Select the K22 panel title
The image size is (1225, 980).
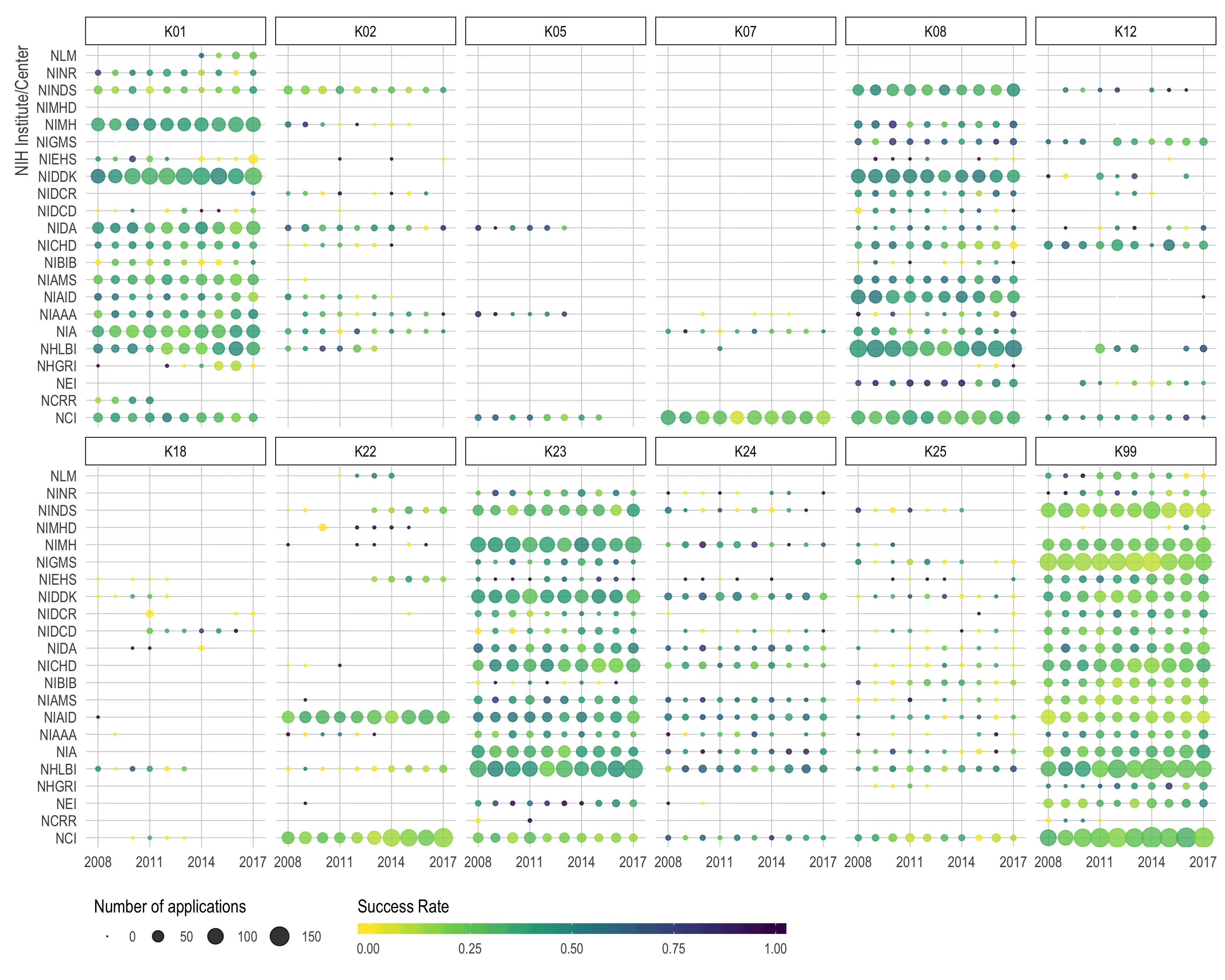click(x=366, y=451)
